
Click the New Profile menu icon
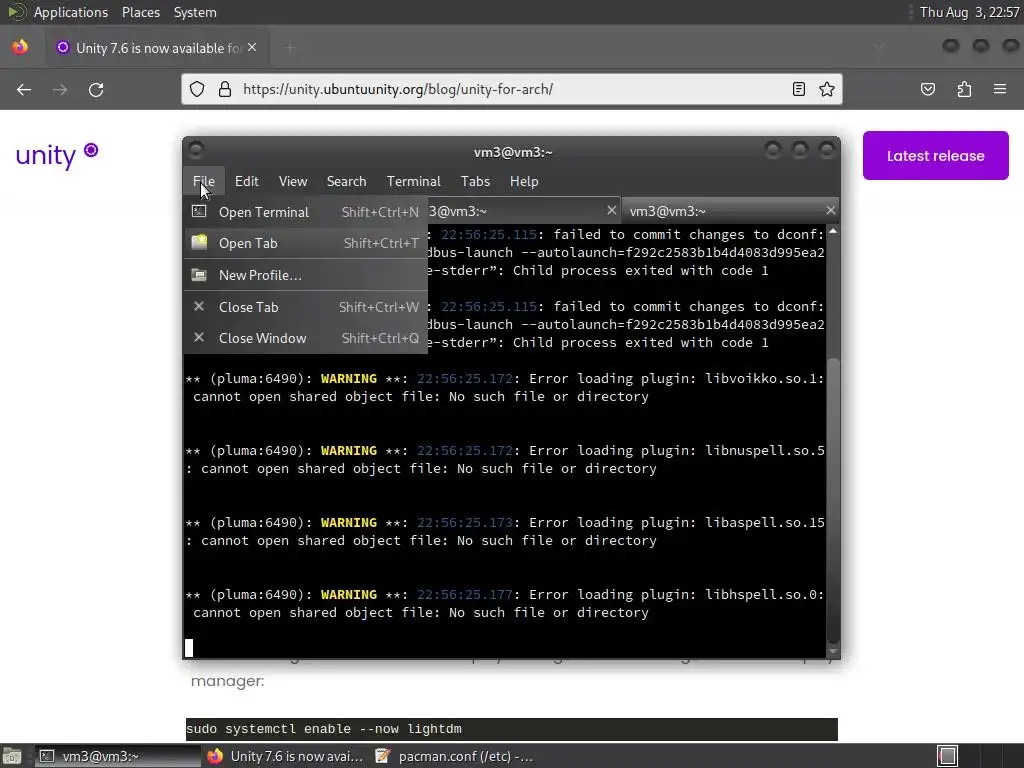(x=199, y=275)
